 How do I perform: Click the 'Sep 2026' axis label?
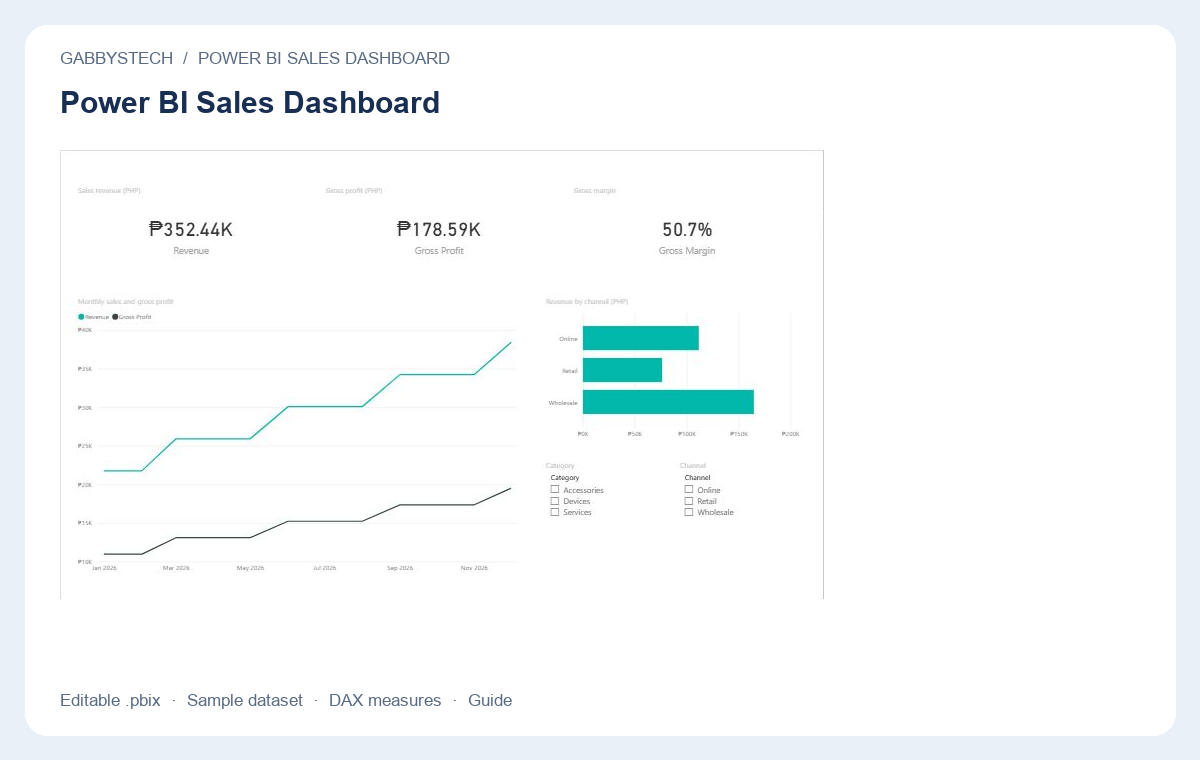click(x=399, y=568)
